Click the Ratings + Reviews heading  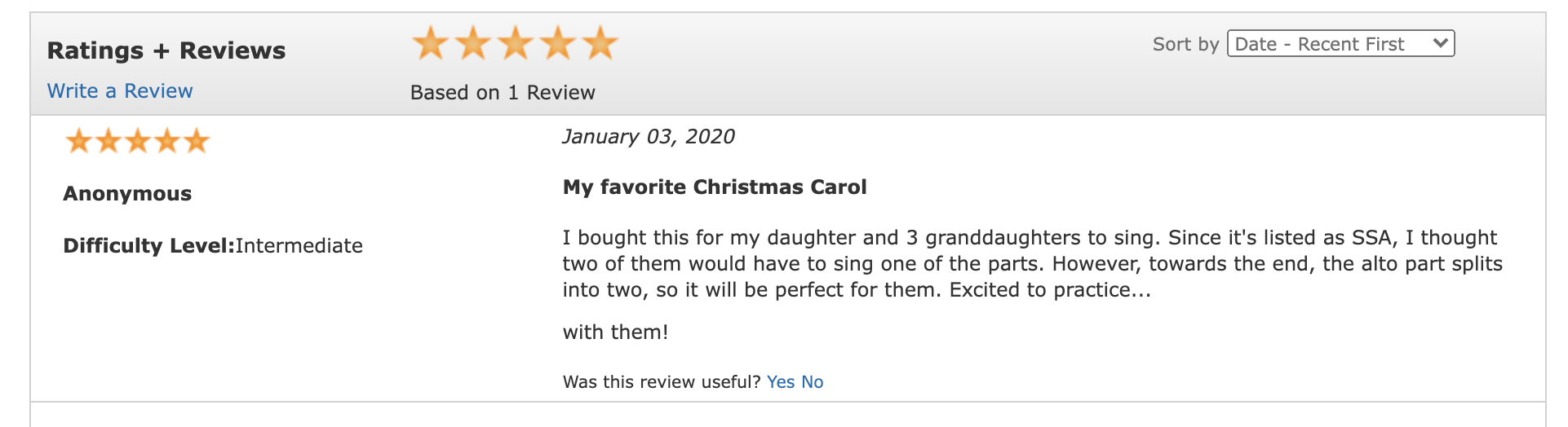tap(166, 51)
